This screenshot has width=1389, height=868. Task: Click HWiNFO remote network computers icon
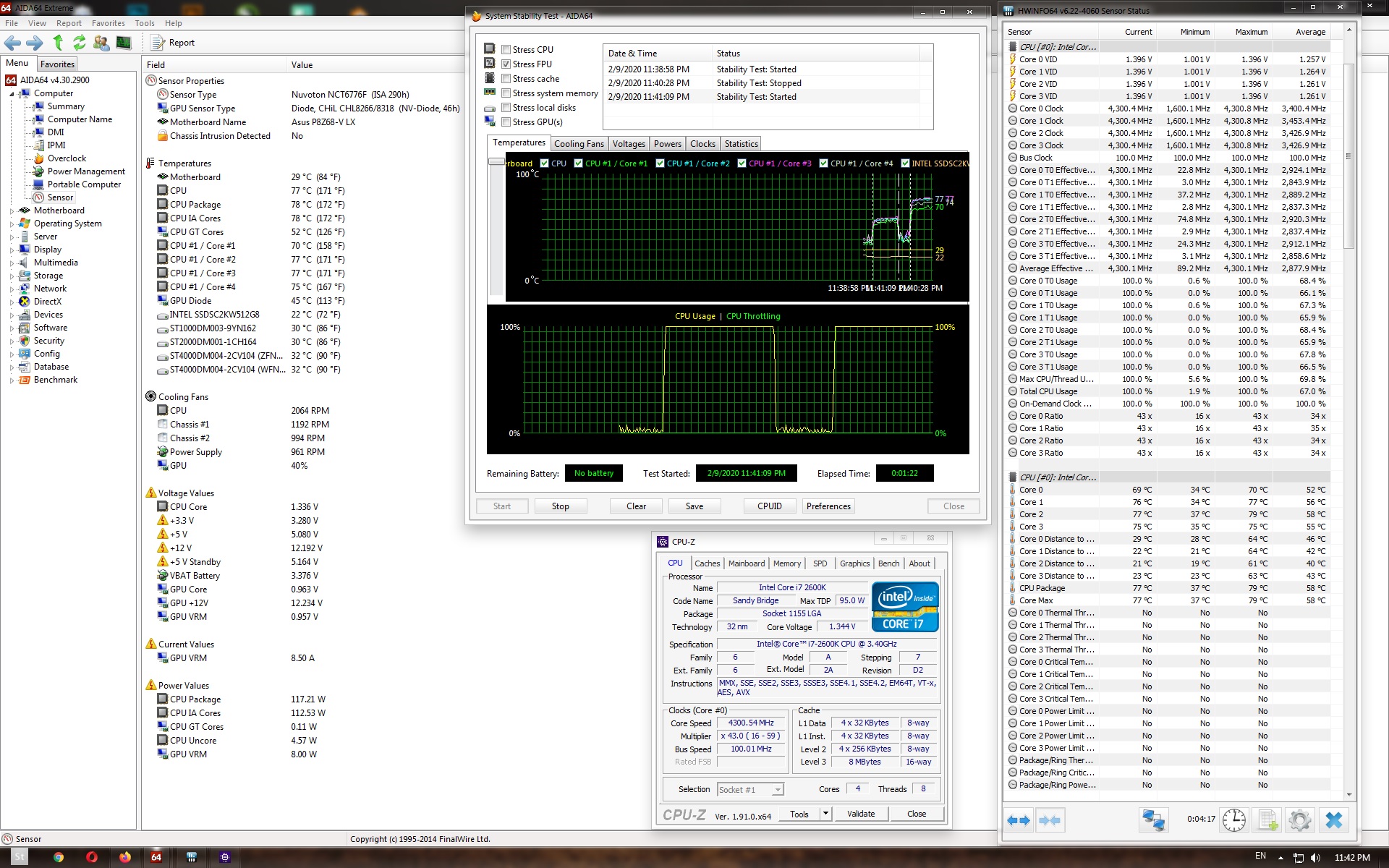1153,820
